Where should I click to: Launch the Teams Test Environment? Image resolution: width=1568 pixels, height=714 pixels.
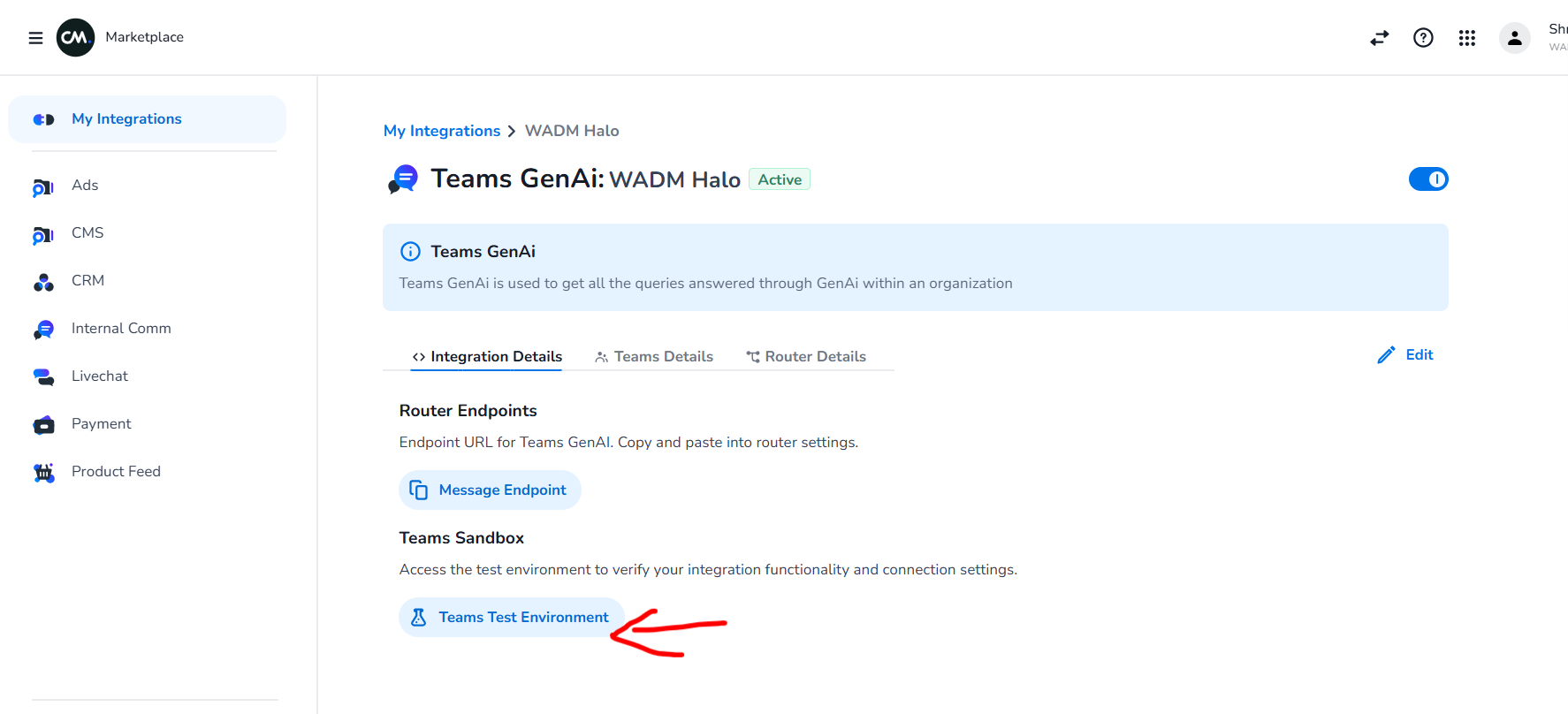click(x=512, y=618)
